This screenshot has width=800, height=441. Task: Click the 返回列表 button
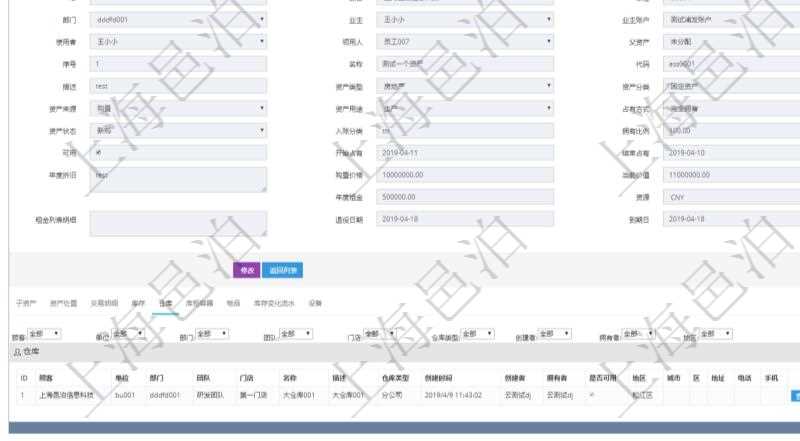pyautogui.click(x=285, y=269)
